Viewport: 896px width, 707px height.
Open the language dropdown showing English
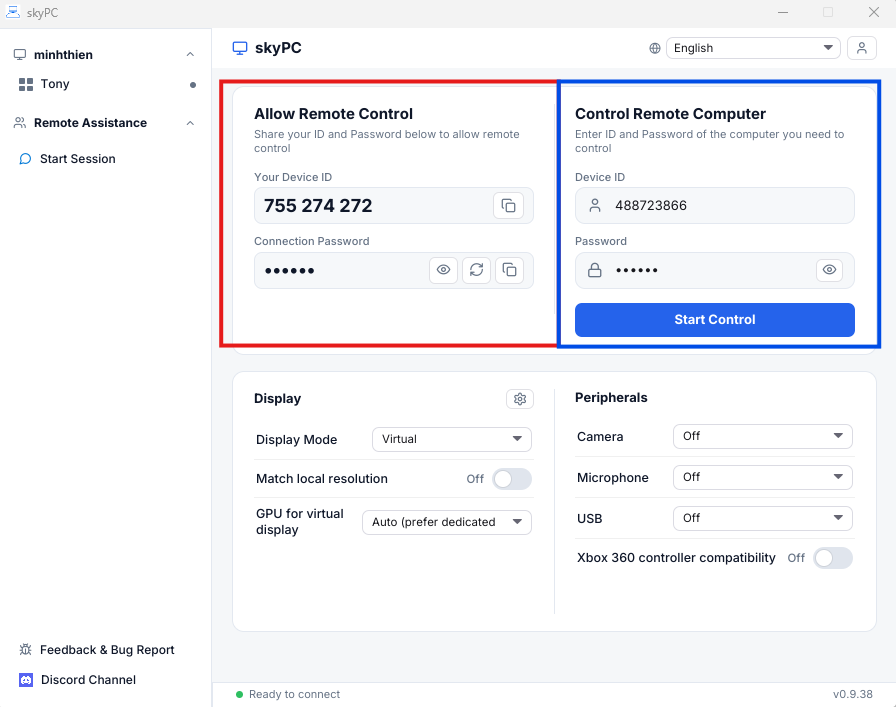coord(753,48)
